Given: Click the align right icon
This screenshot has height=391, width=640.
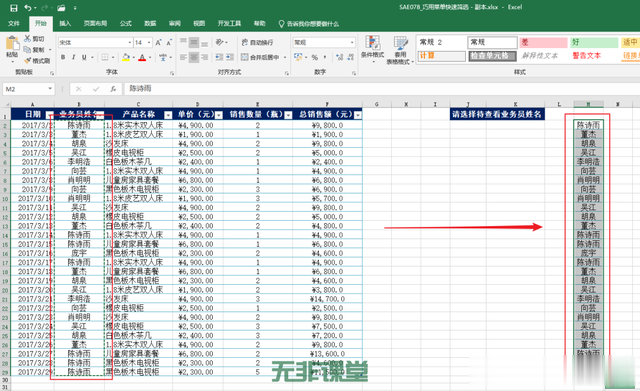Looking at the screenshot, I should click(204, 57).
